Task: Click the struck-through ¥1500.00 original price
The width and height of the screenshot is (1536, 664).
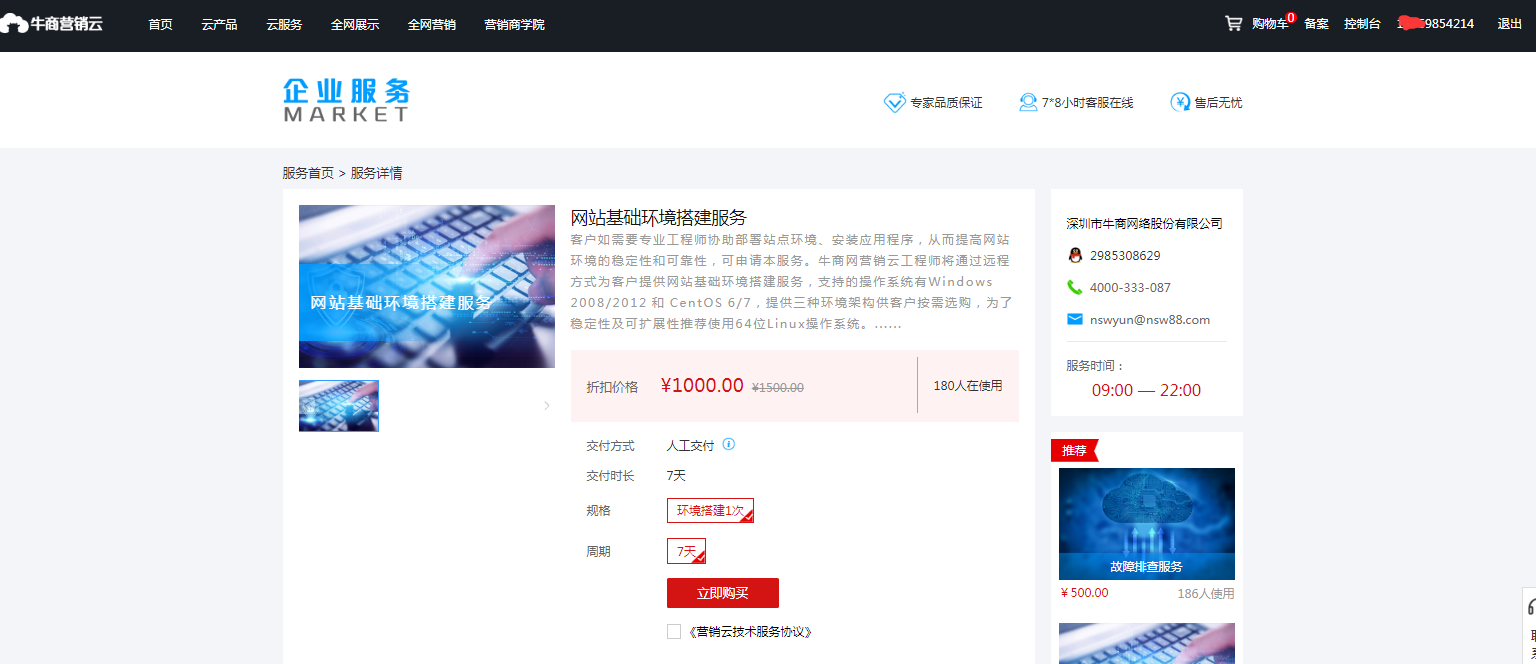Action: point(778,388)
